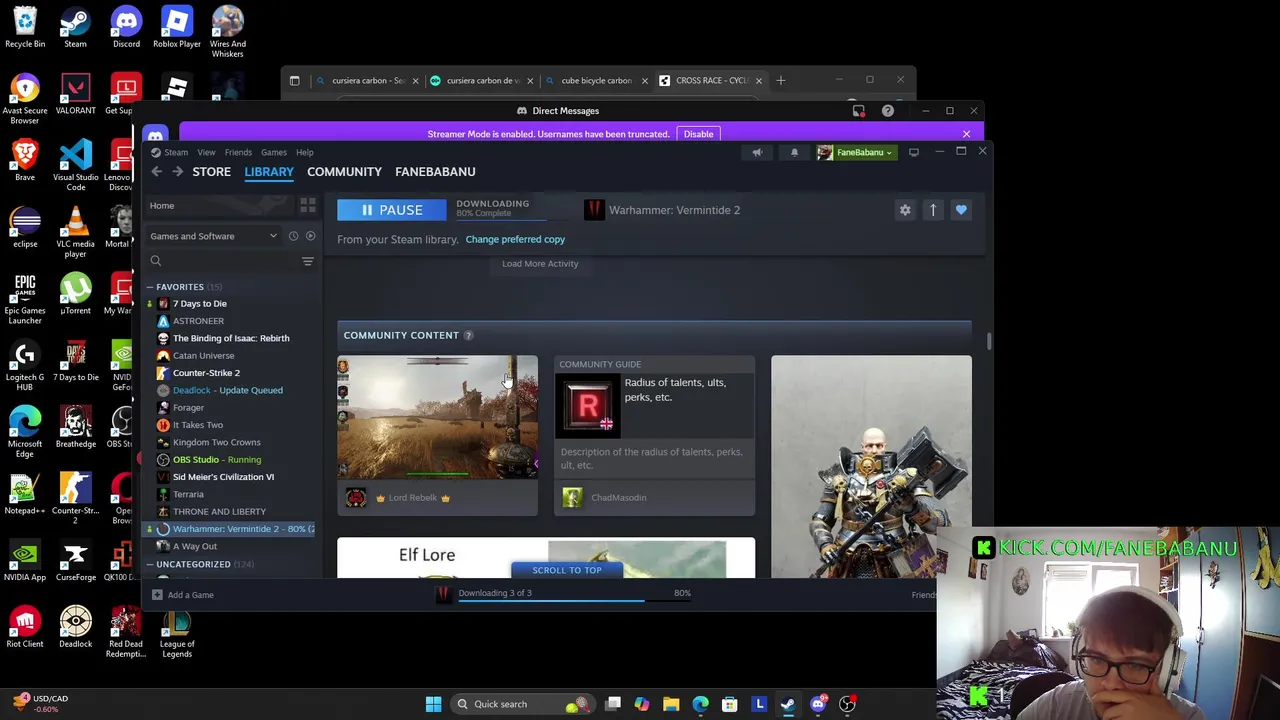Viewport: 1280px width, 720px height.
Task: Select THRONE AND LIBERTY in library
Action: point(219,512)
